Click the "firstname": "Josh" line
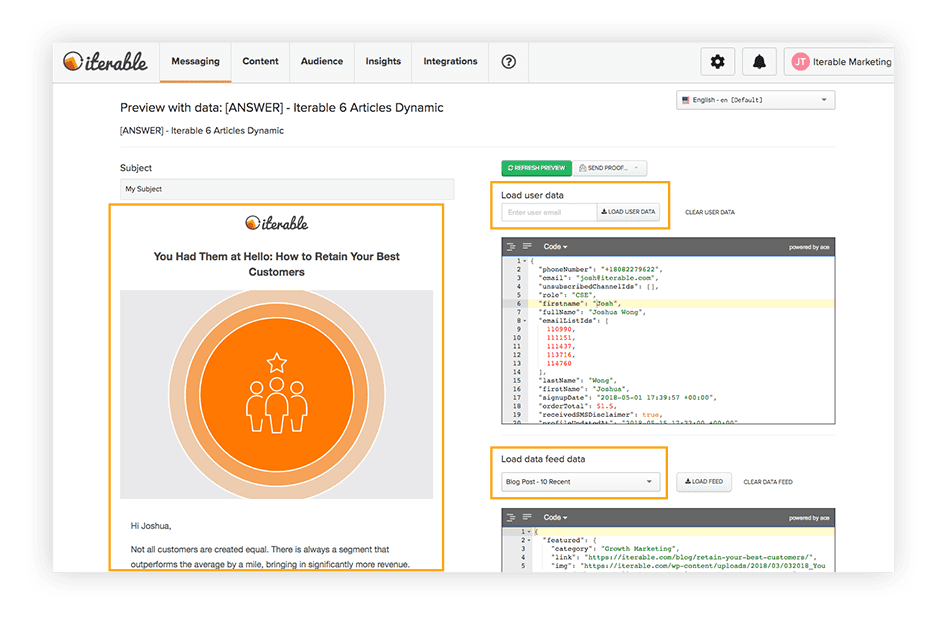947x622 pixels. coord(579,303)
